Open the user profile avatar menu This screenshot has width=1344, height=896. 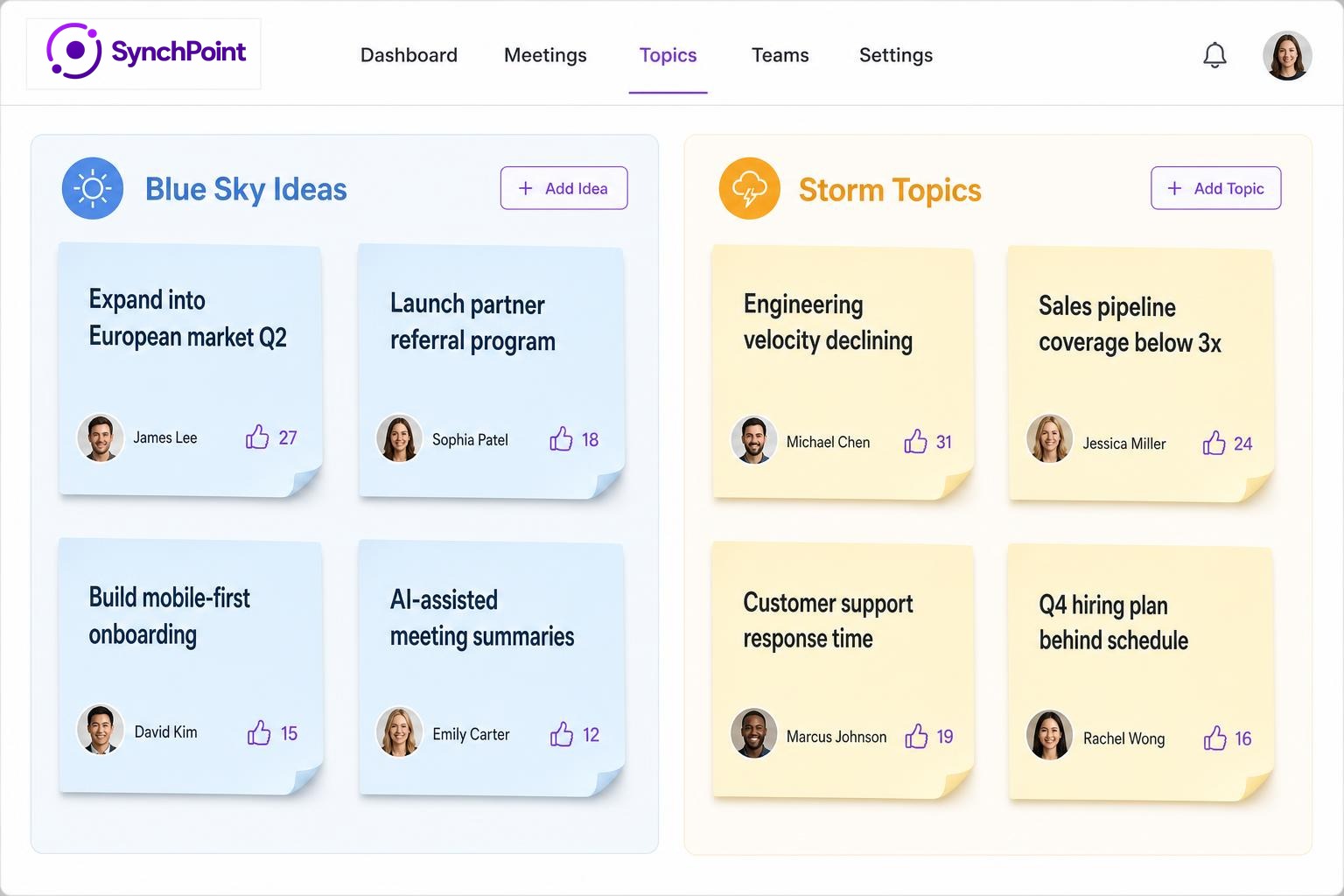(x=1287, y=55)
